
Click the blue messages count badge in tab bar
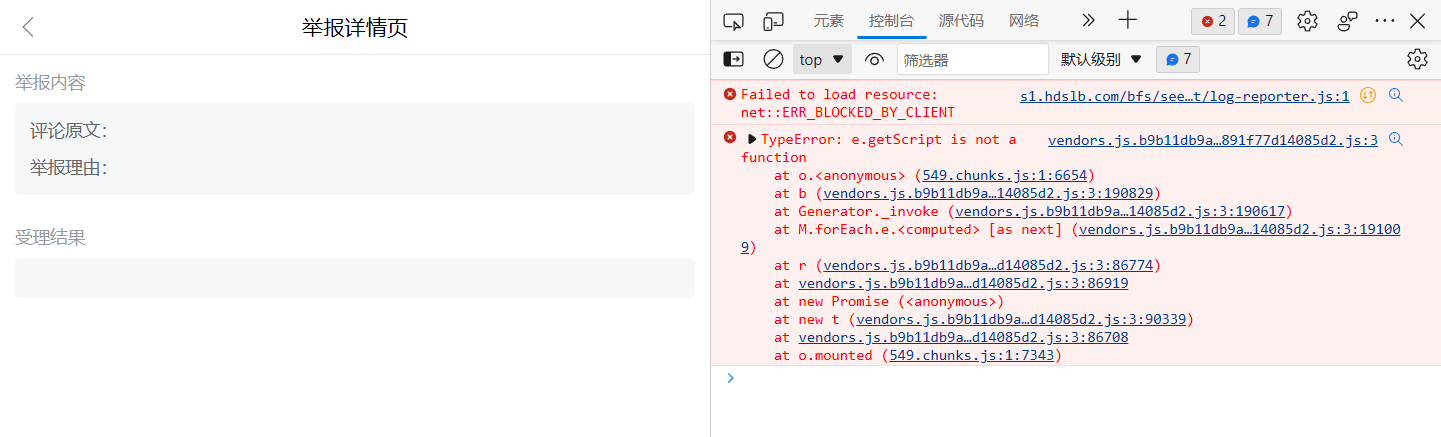pos(1260,21)
